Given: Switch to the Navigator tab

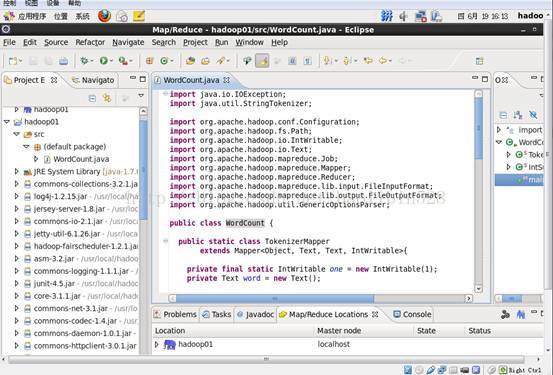Looking at the screenshot, I should pyautogui.click(x=93, y=80).
